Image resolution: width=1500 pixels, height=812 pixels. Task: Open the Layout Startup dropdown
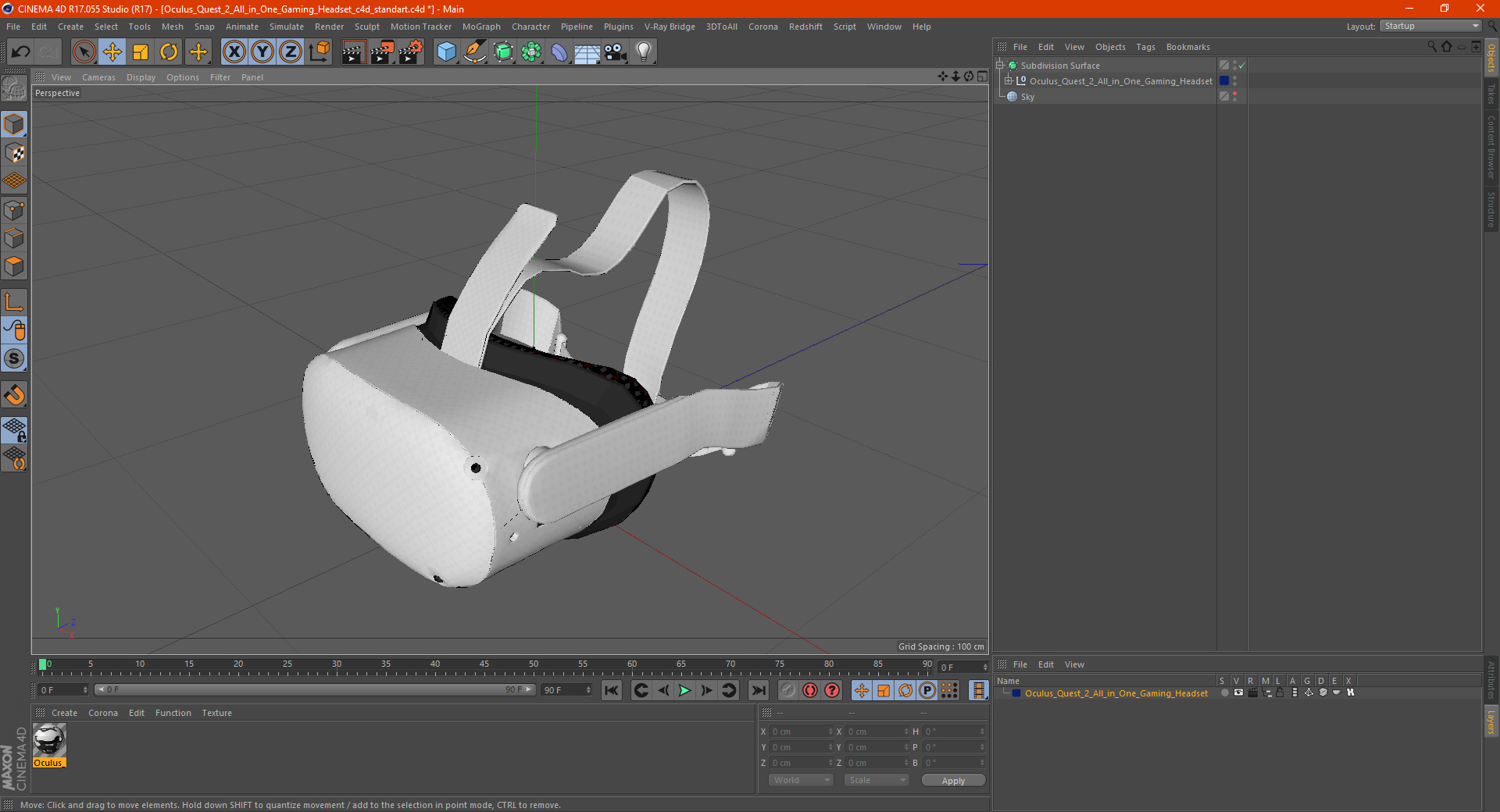coord(1431,26)
